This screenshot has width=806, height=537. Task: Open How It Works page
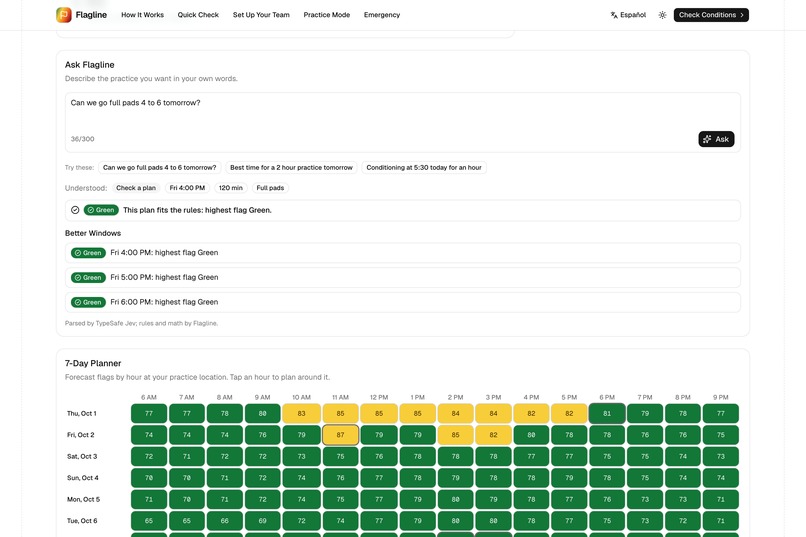[142, 15]
